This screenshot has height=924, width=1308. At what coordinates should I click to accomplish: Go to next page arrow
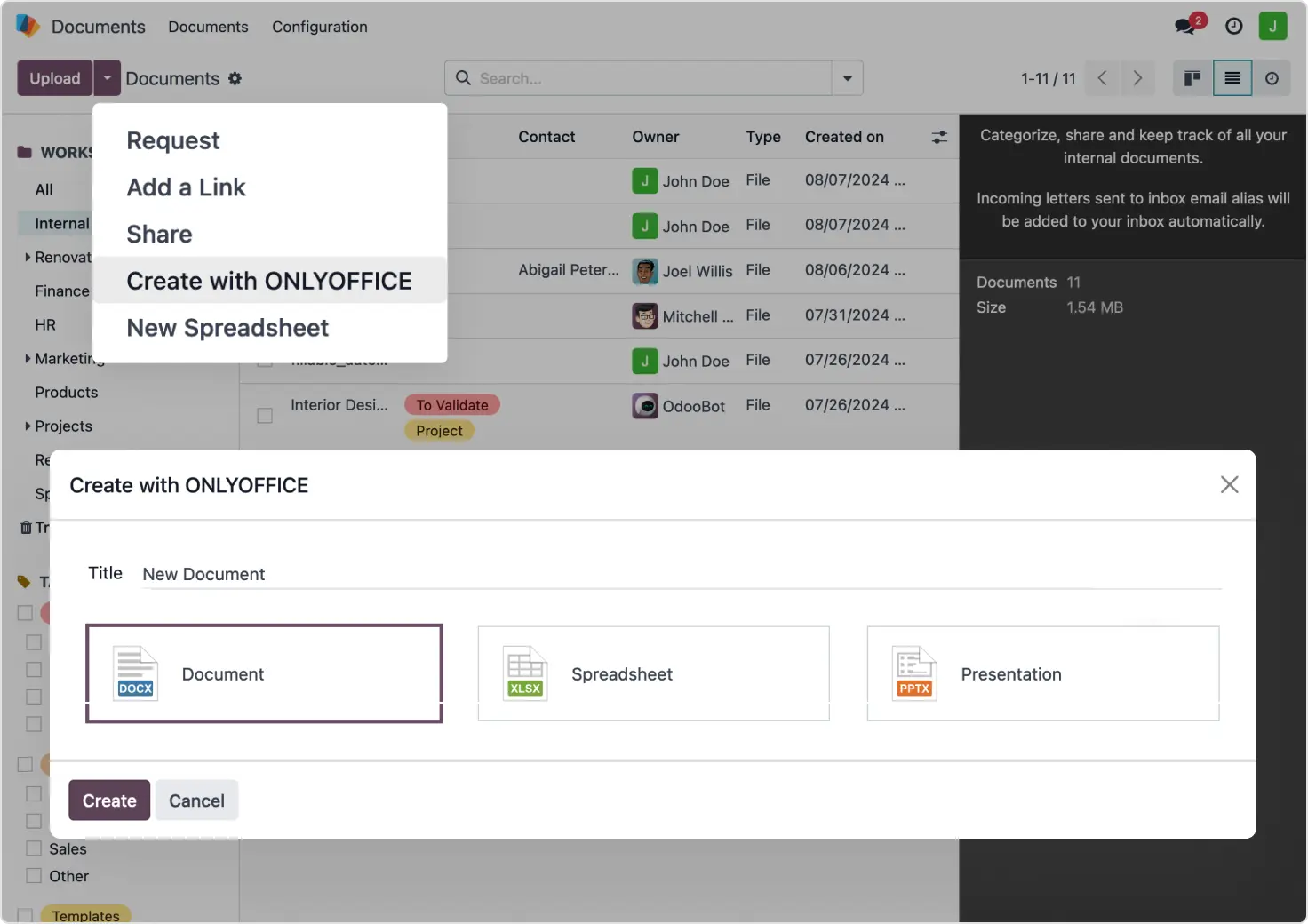pyautogui.click(x=1137, y=78)
